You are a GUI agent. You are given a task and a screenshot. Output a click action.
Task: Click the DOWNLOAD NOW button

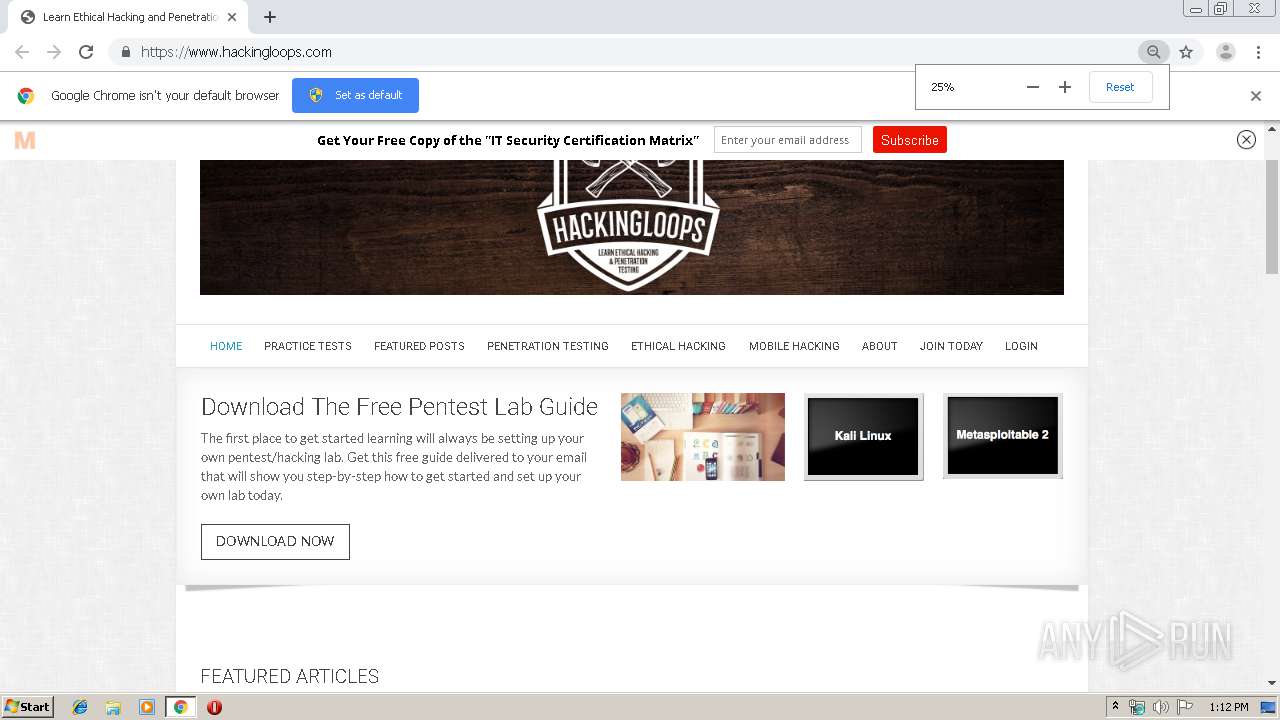275,541
